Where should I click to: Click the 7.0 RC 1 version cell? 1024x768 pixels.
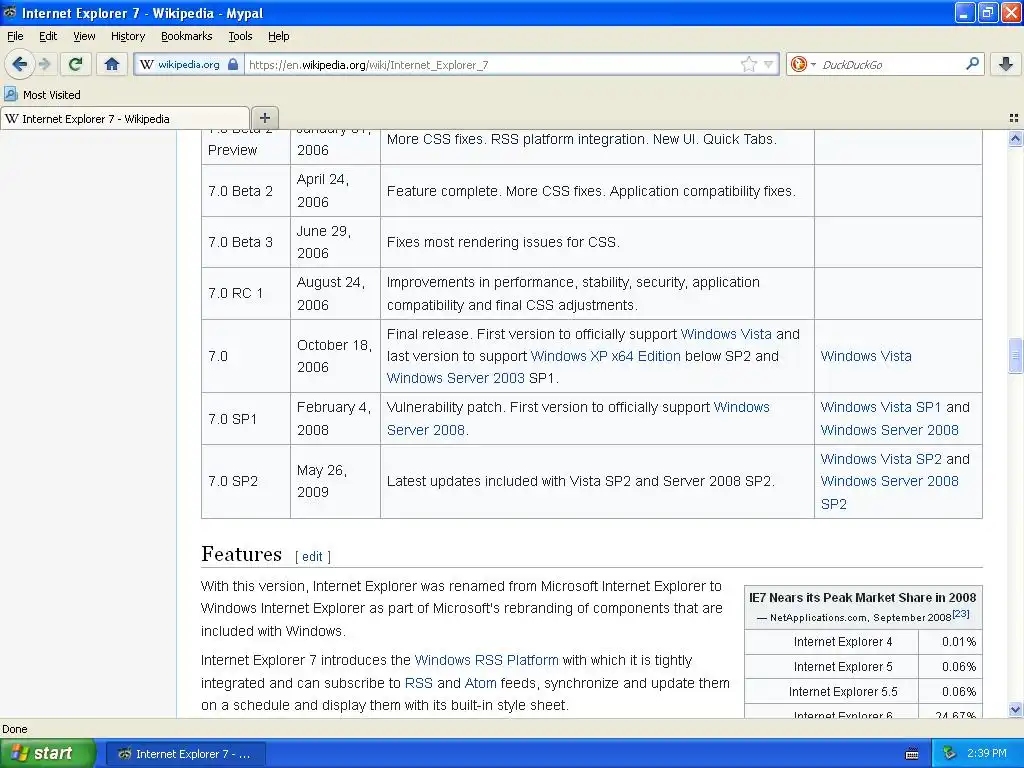(x=246, y=293)
